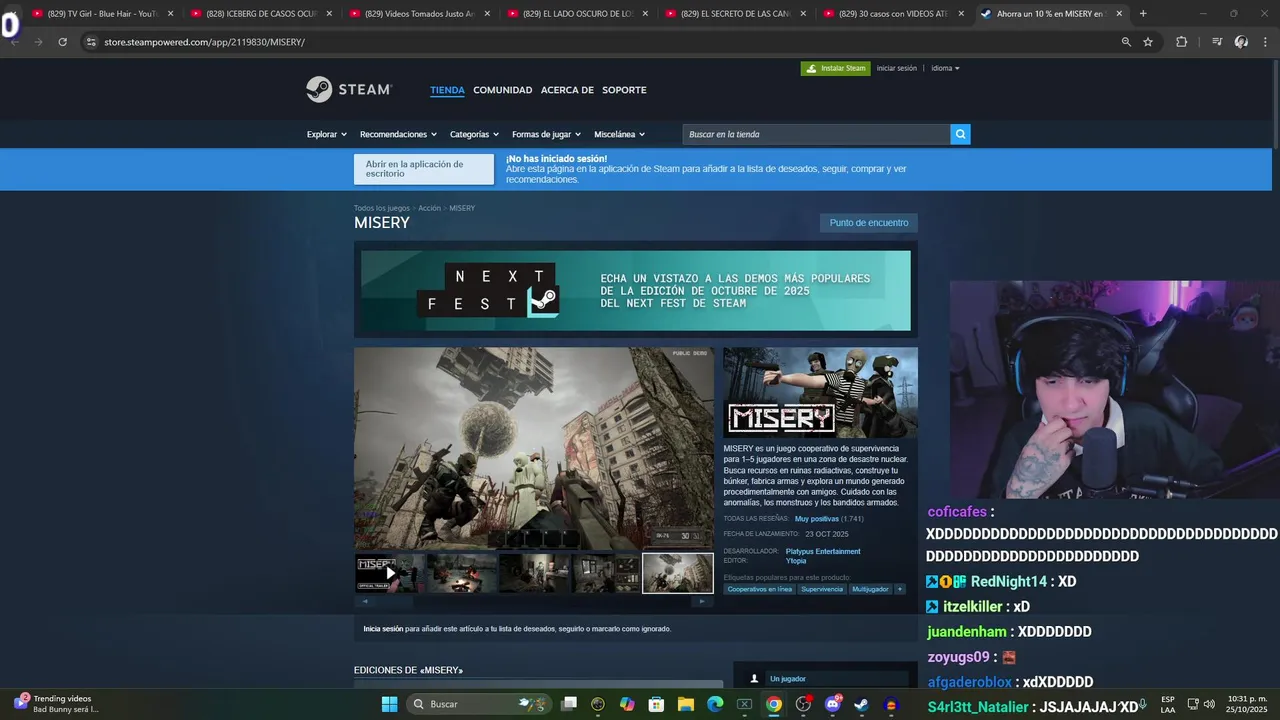Click the browser reload icon
The image size is (1280, 720).
[62, 42]
